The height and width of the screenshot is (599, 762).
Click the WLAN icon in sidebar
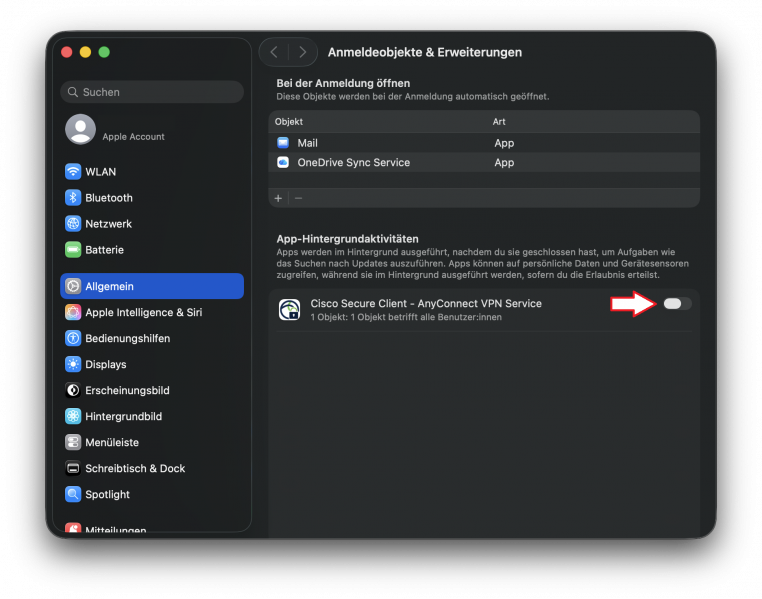(73, 171)
